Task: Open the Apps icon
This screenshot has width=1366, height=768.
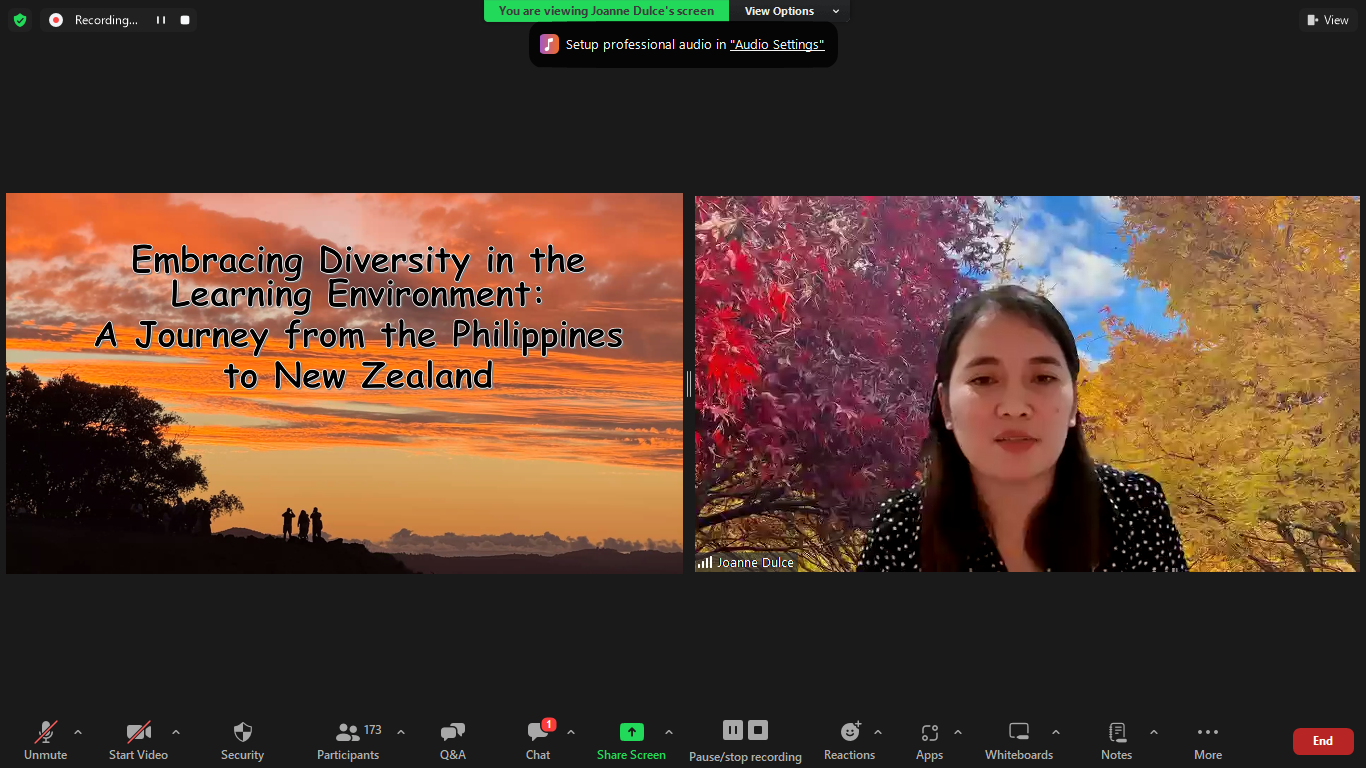Action: click(x=929, y=732)
